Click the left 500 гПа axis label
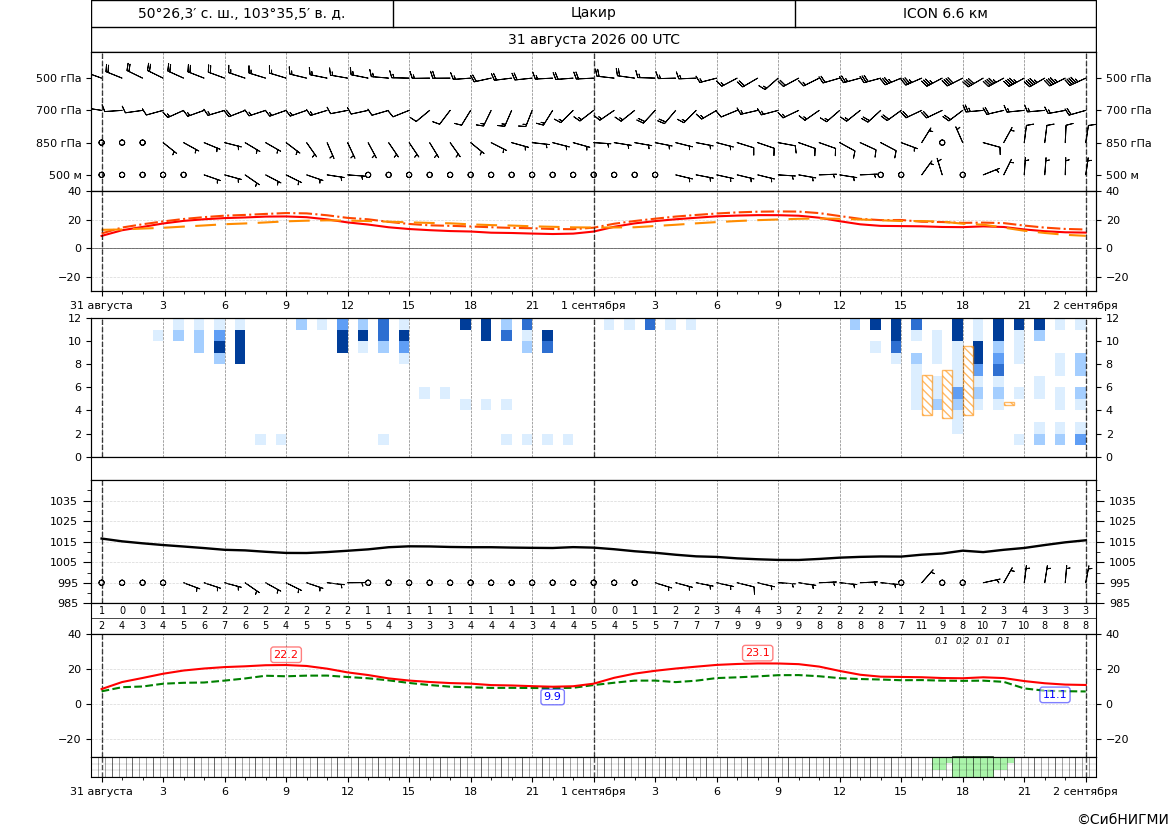 point(59,78)
